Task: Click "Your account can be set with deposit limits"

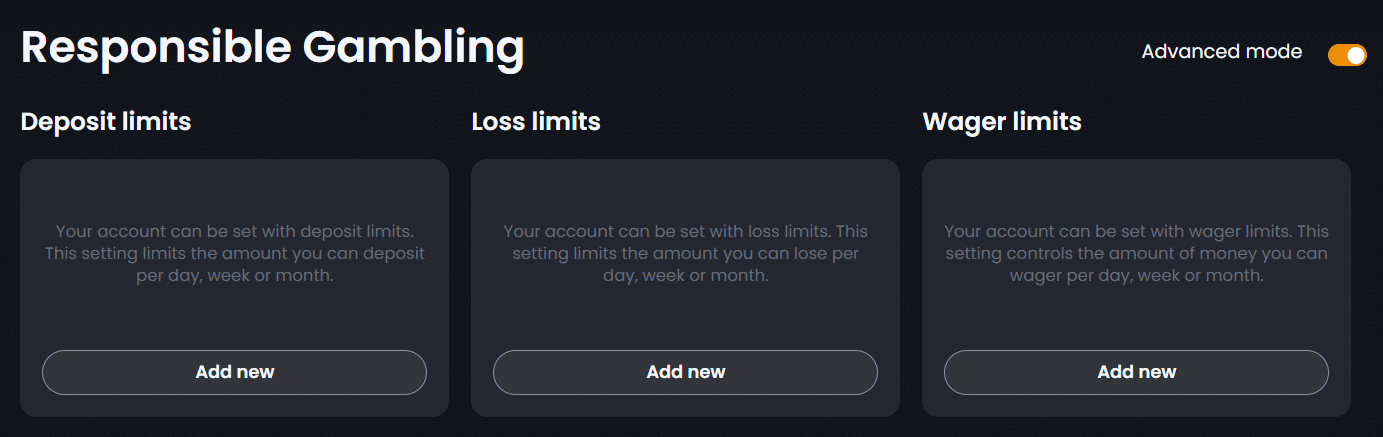Action: point(234,231)
